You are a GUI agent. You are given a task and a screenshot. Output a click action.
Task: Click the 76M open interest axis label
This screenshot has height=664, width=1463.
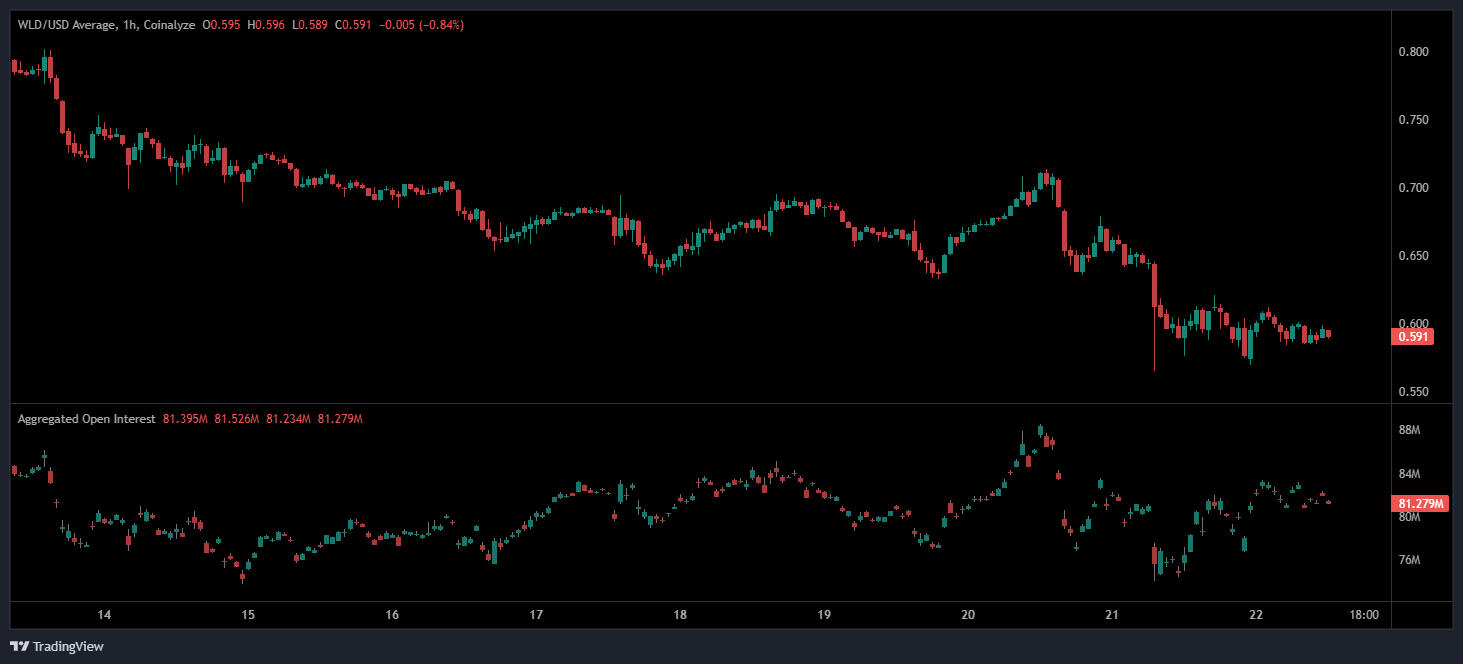click(x=1409, y=560)
